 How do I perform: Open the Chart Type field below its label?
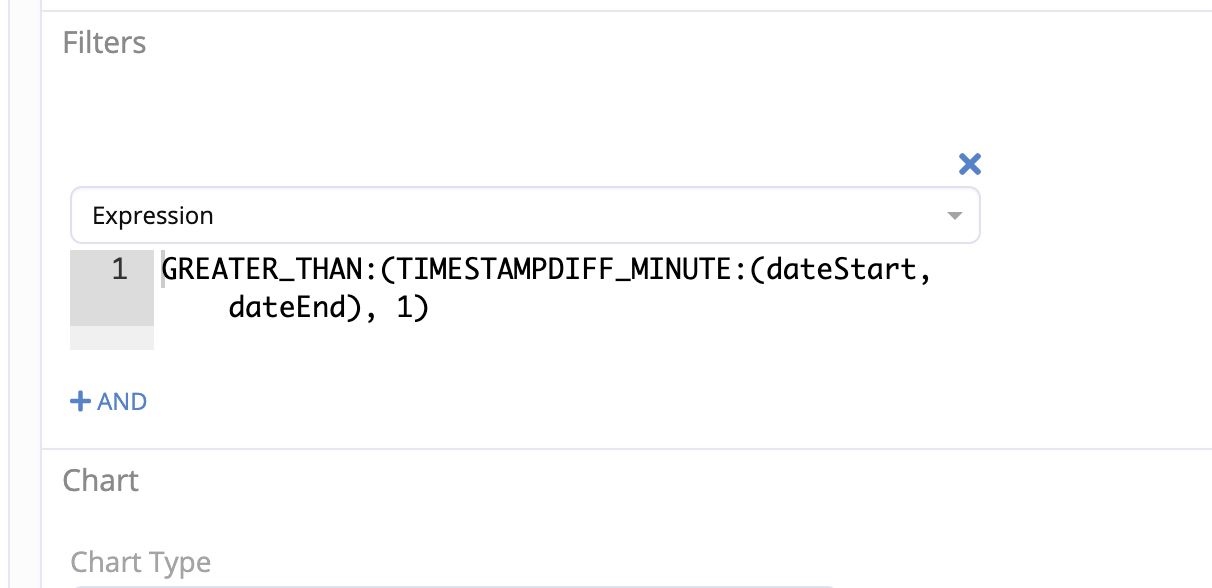[450, 584]
